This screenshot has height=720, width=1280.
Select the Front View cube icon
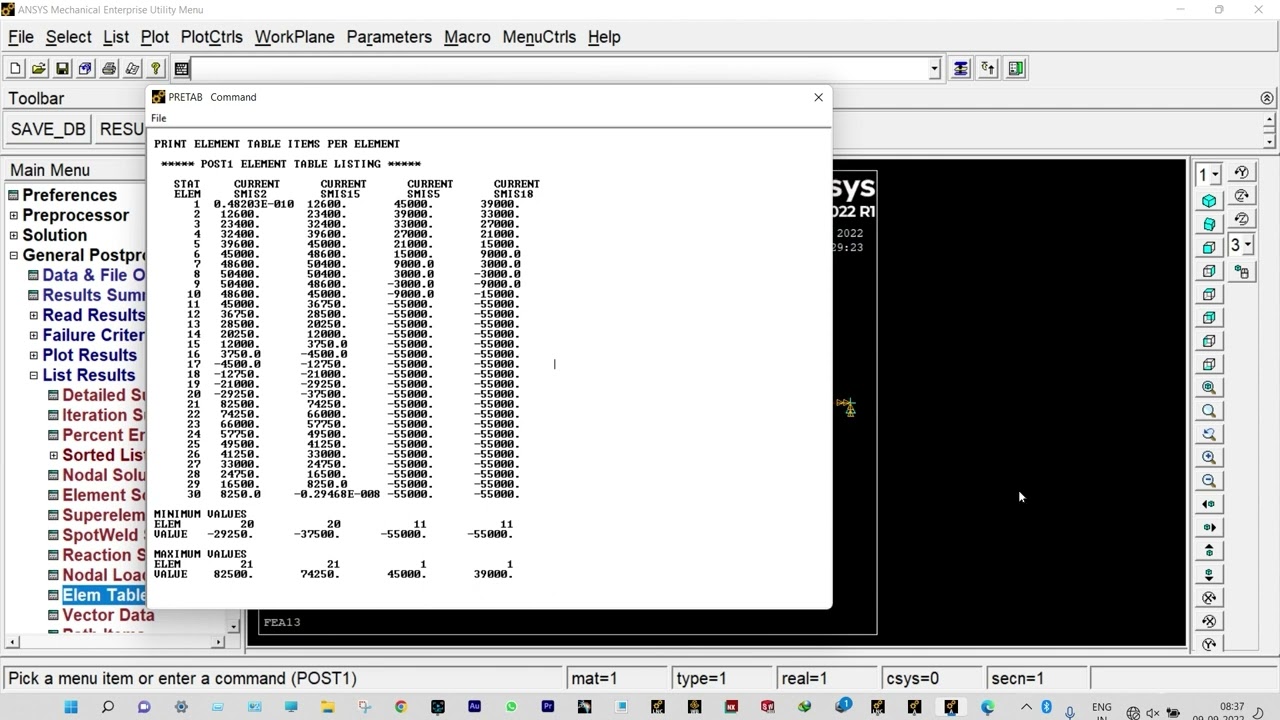[x=1209, y=248]
